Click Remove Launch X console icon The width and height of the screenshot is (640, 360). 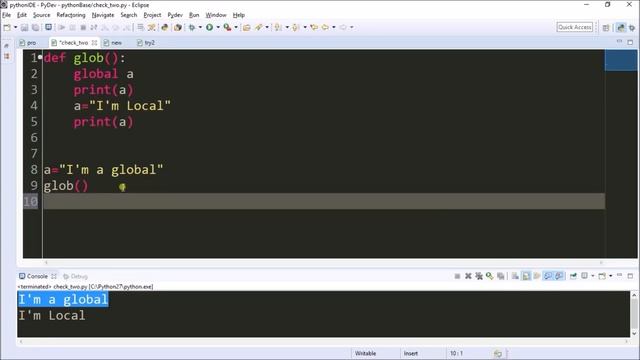[468, 276]
